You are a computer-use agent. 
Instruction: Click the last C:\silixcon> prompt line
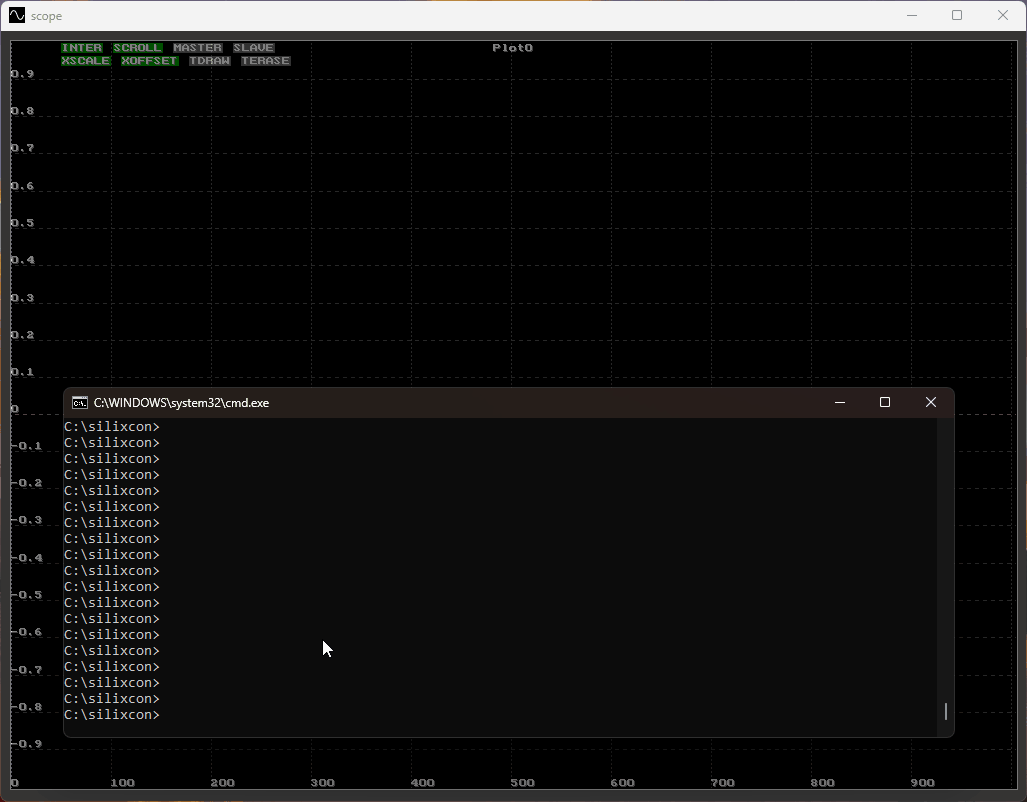111,715
